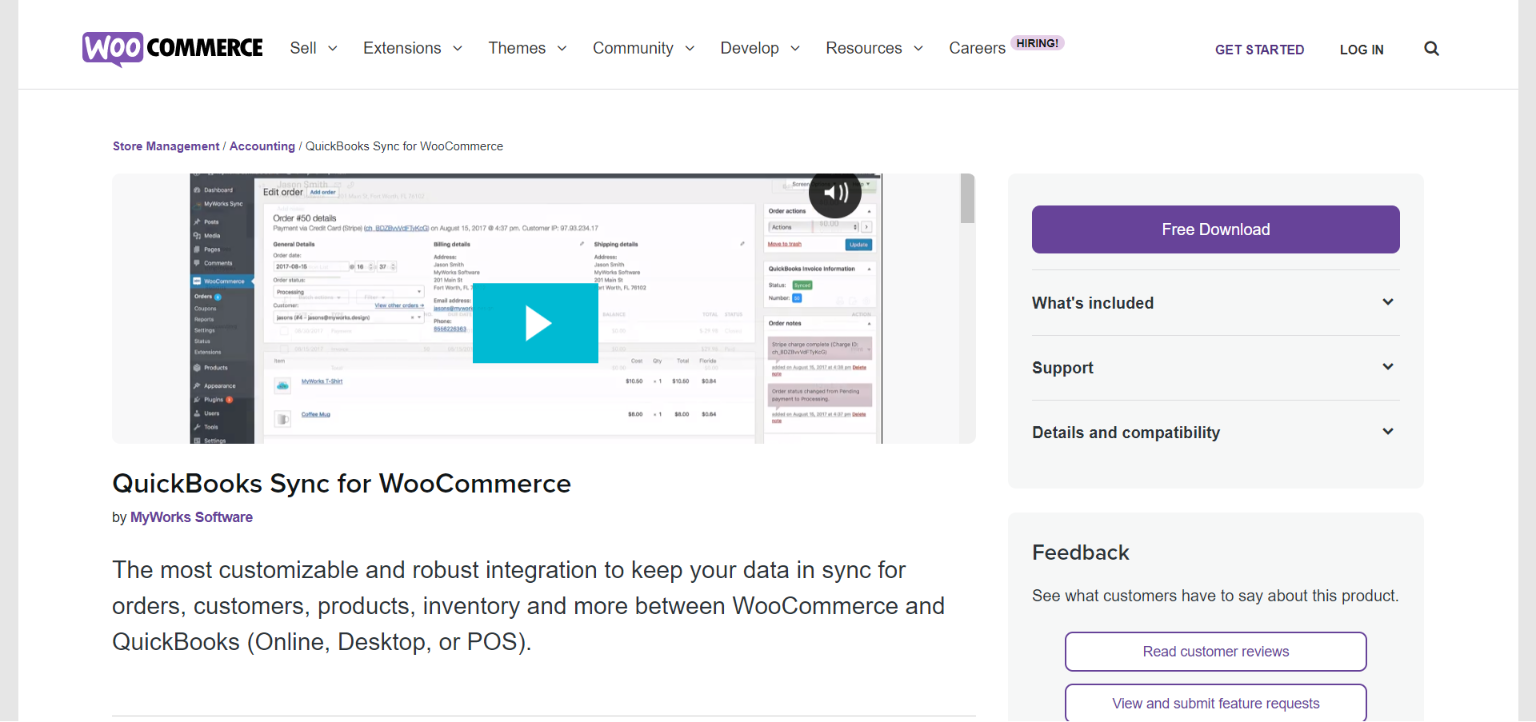Image resolution: width=1536 pixels, height=722 pixels.
Task: Click the WooCommerce logo
Action: [172, 48]
